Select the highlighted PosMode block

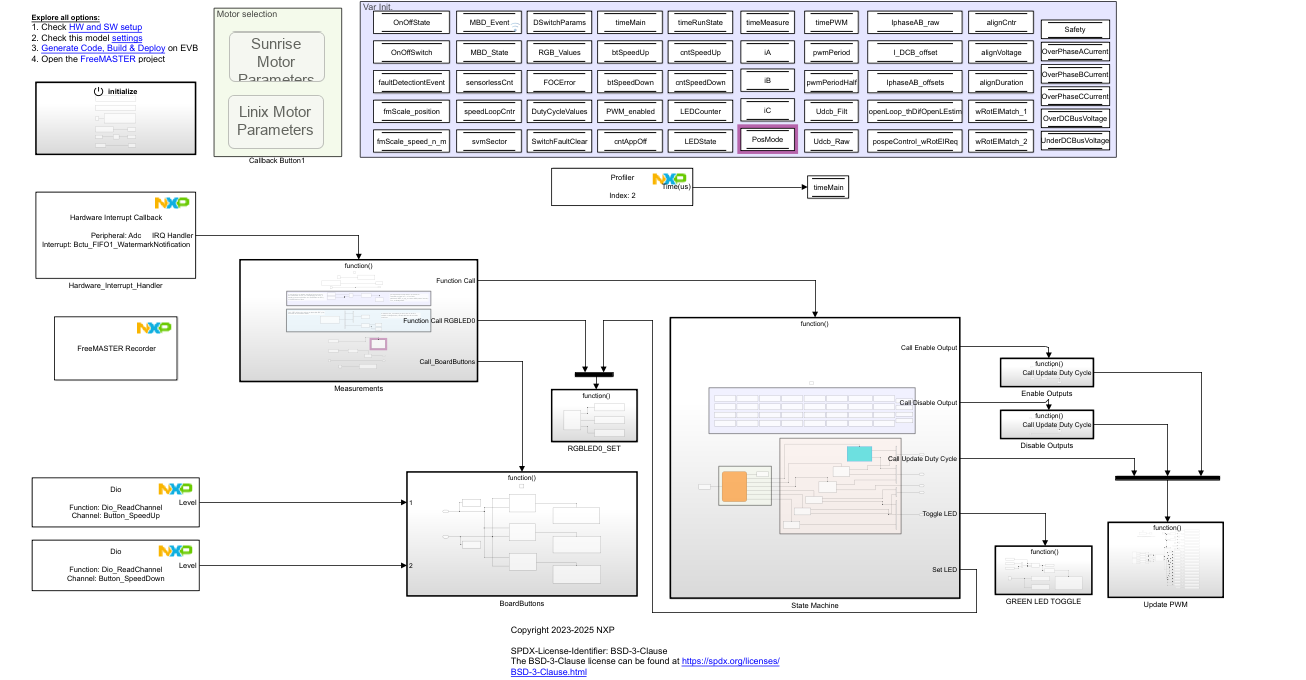coord(767,140)
